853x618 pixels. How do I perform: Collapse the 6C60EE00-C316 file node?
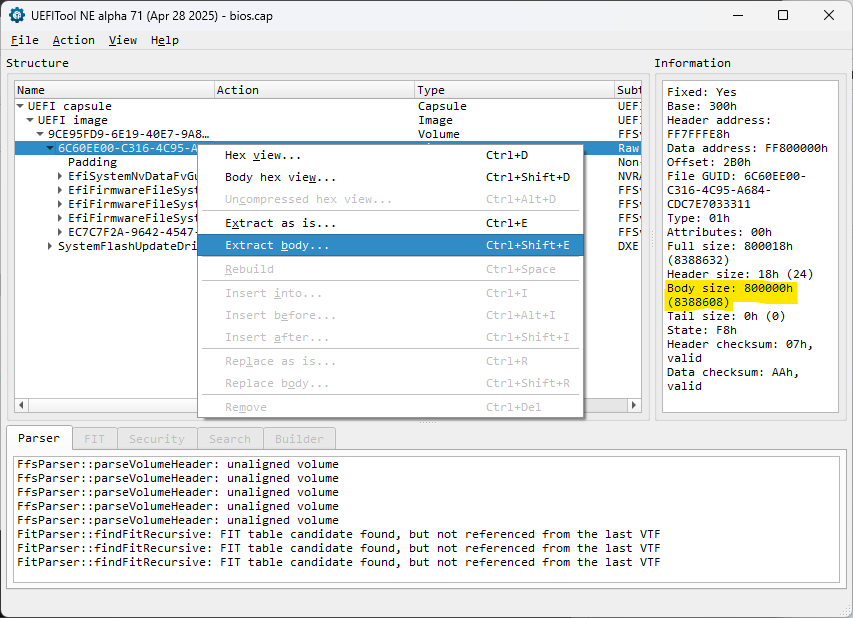(x=50, y=148)
